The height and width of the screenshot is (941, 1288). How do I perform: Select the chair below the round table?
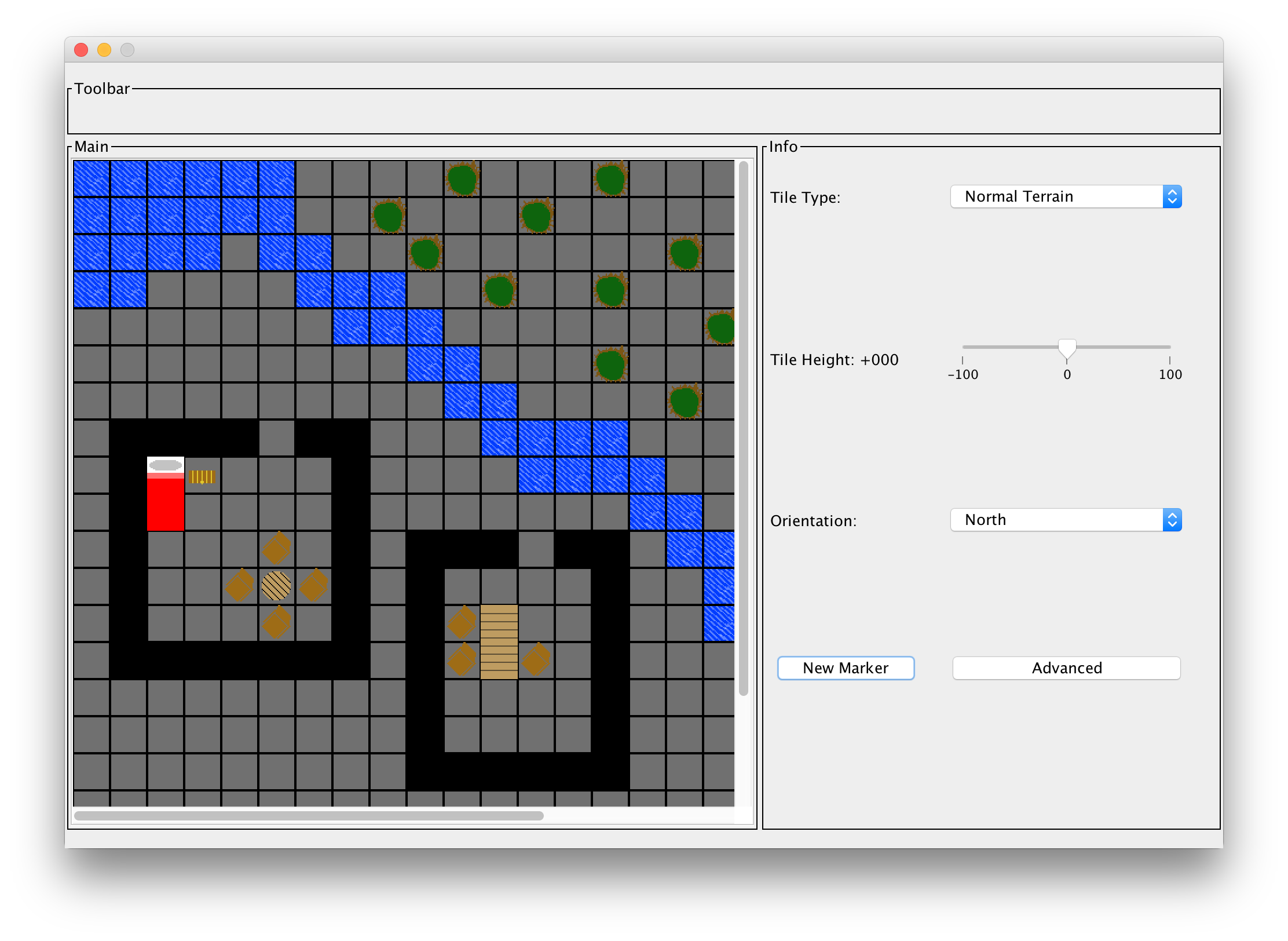coord(276,622)
